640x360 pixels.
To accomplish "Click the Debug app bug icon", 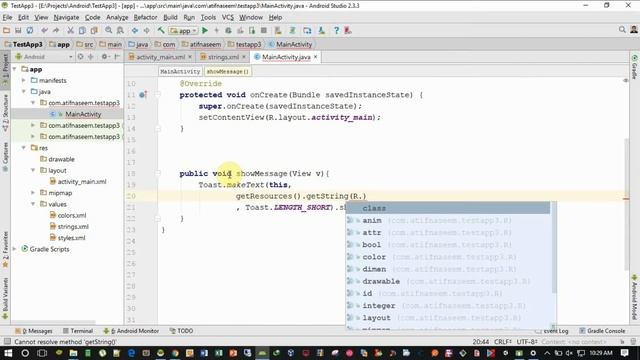I will 228,31.
